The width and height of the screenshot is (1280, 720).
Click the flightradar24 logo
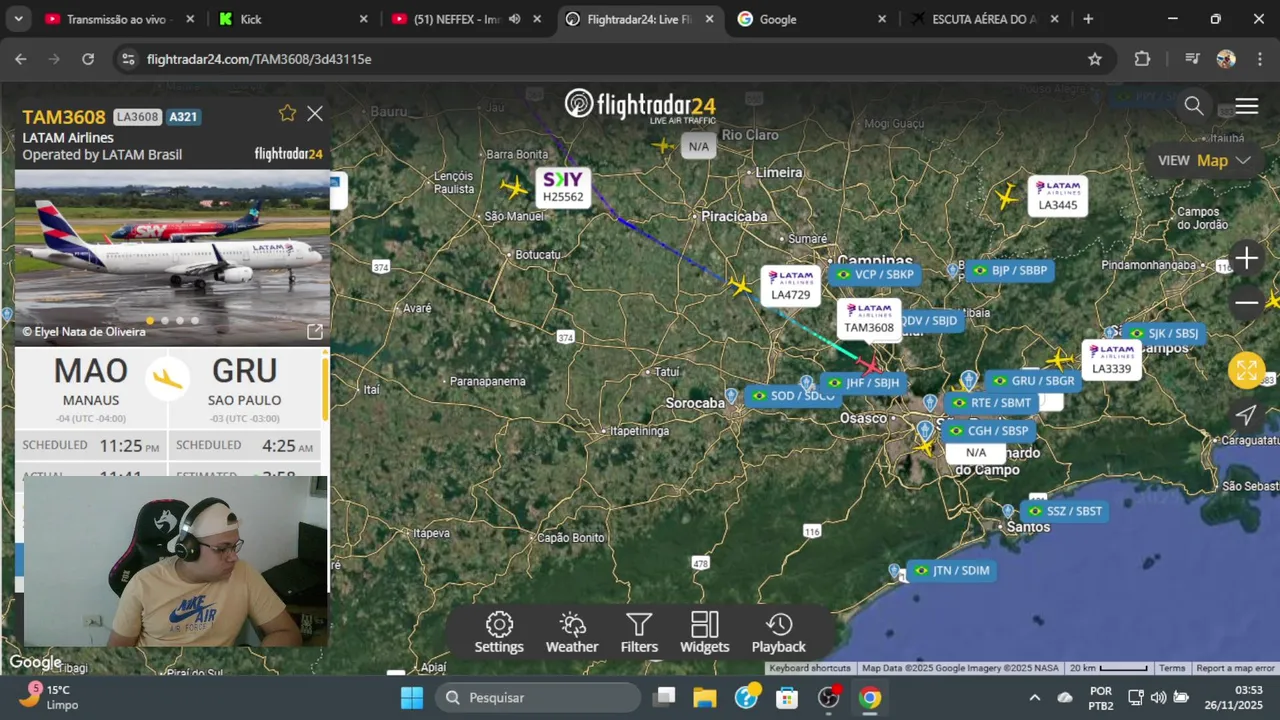(640, 105)
